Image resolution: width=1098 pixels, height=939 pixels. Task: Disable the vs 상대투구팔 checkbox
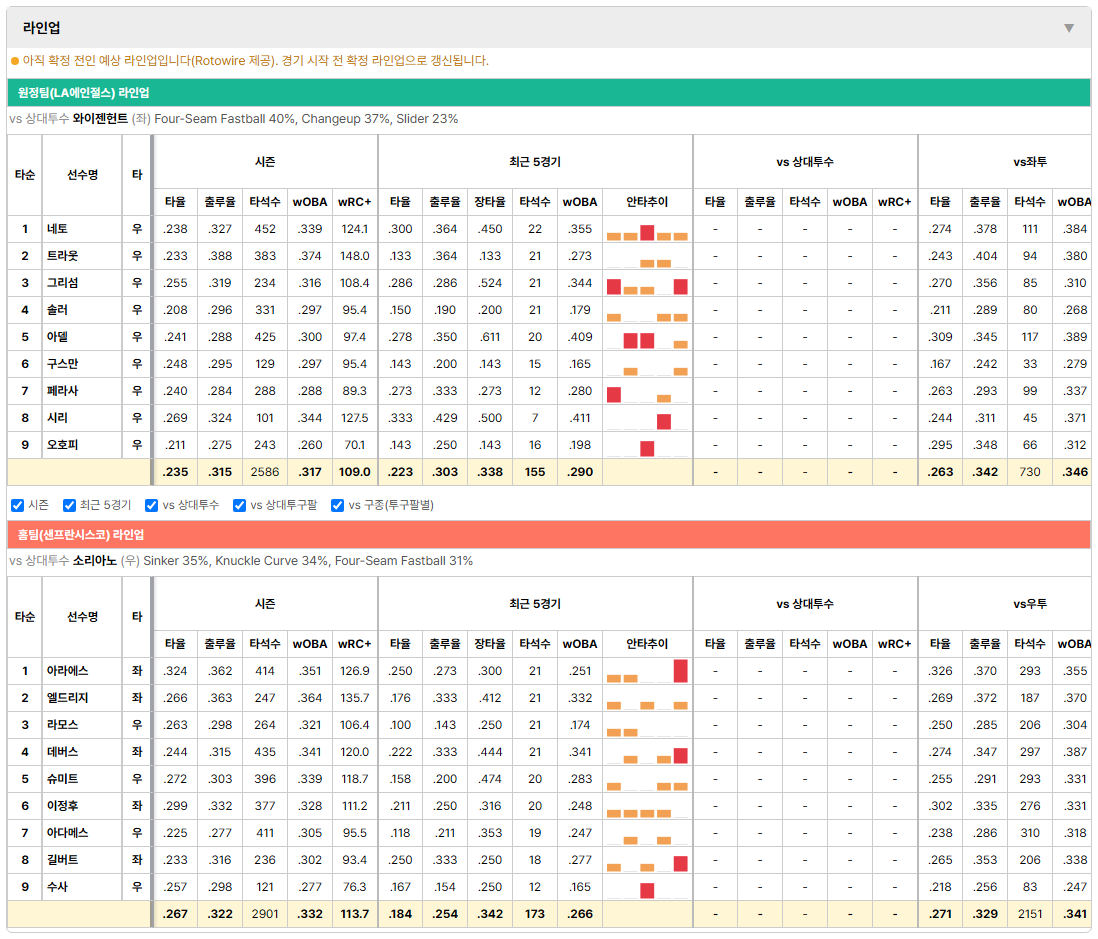(x=239, y=505)
